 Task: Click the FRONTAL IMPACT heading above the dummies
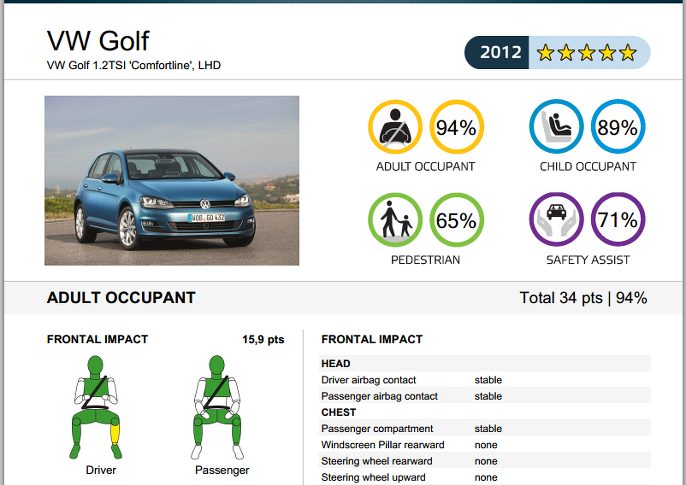(x=98, y=339)
